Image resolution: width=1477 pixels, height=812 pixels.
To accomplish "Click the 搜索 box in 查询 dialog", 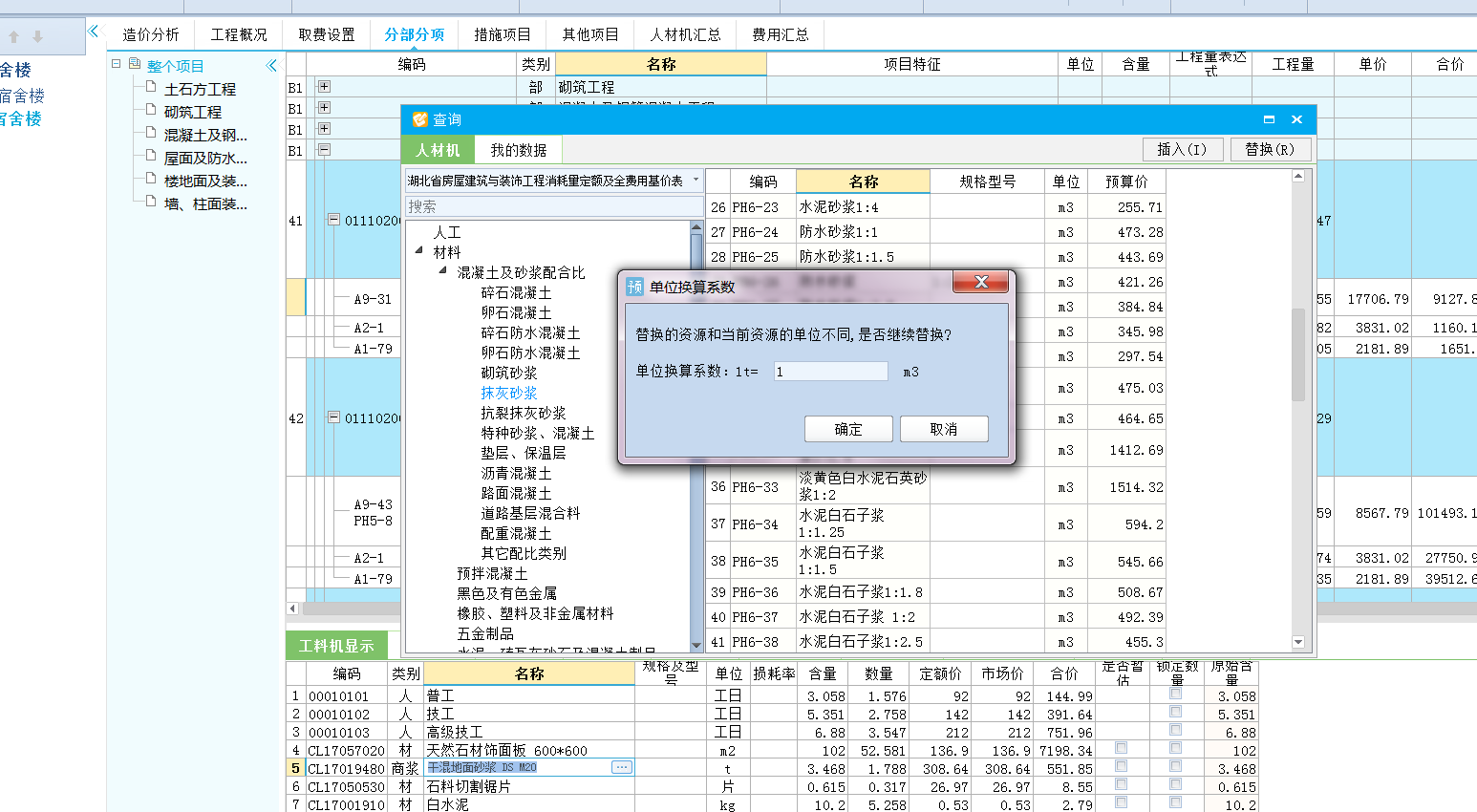I will pos(554,206).
